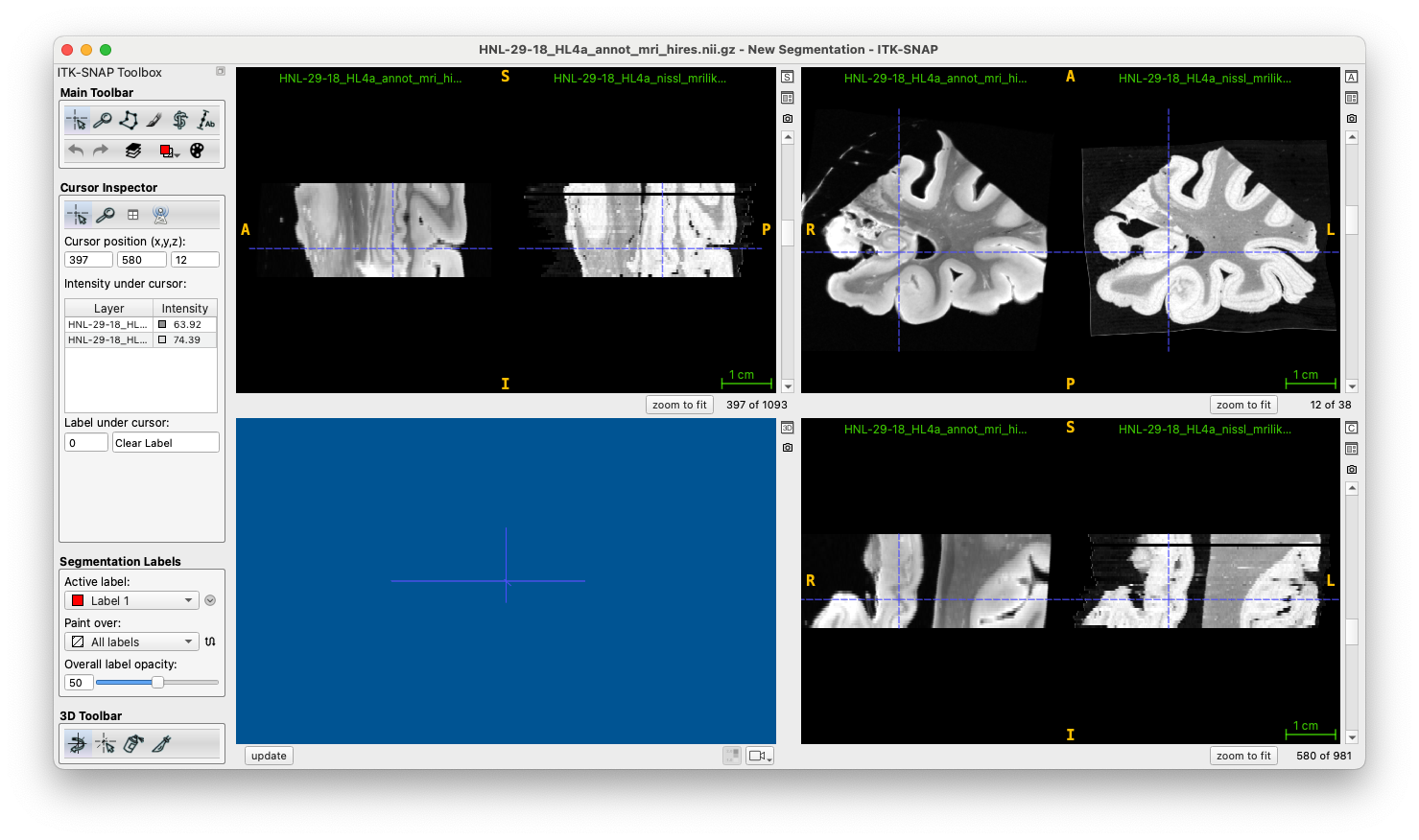Screen dimensions: 1419x840
Task: Click the axial slice scrollbar handle
Action: [1352, 220]
